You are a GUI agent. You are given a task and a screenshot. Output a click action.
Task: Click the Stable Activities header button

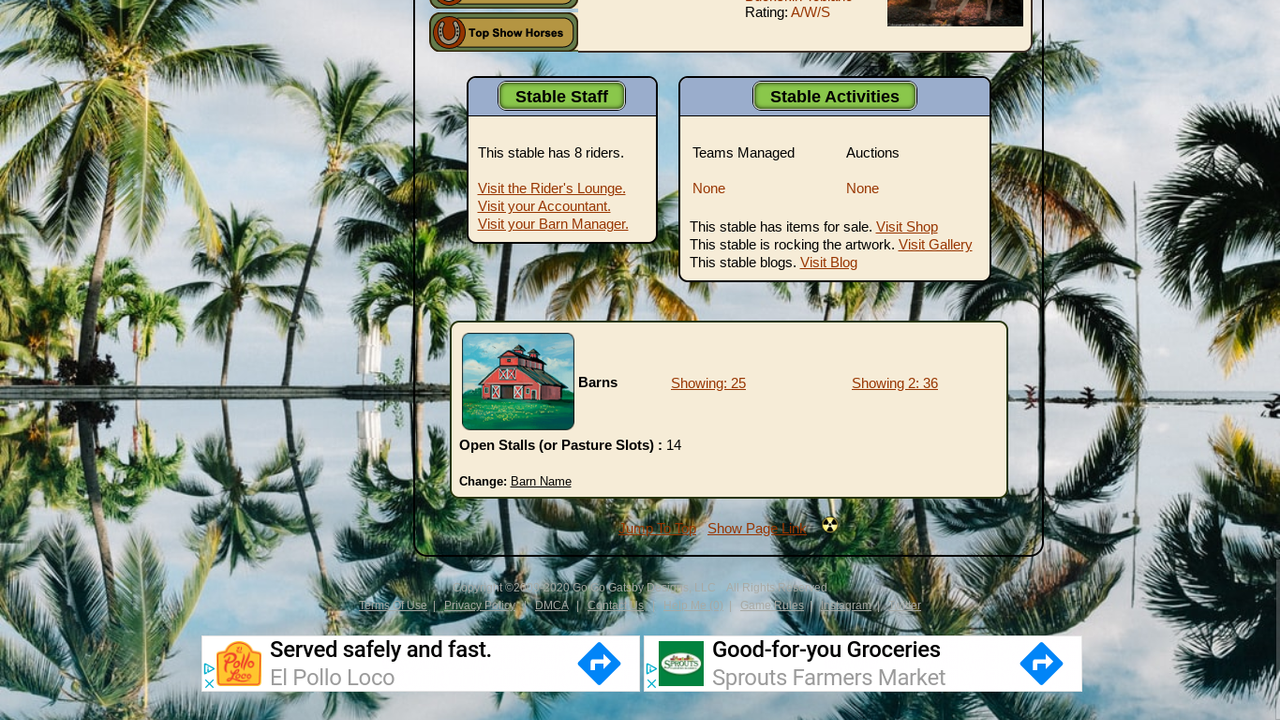(x=835, y=96)
